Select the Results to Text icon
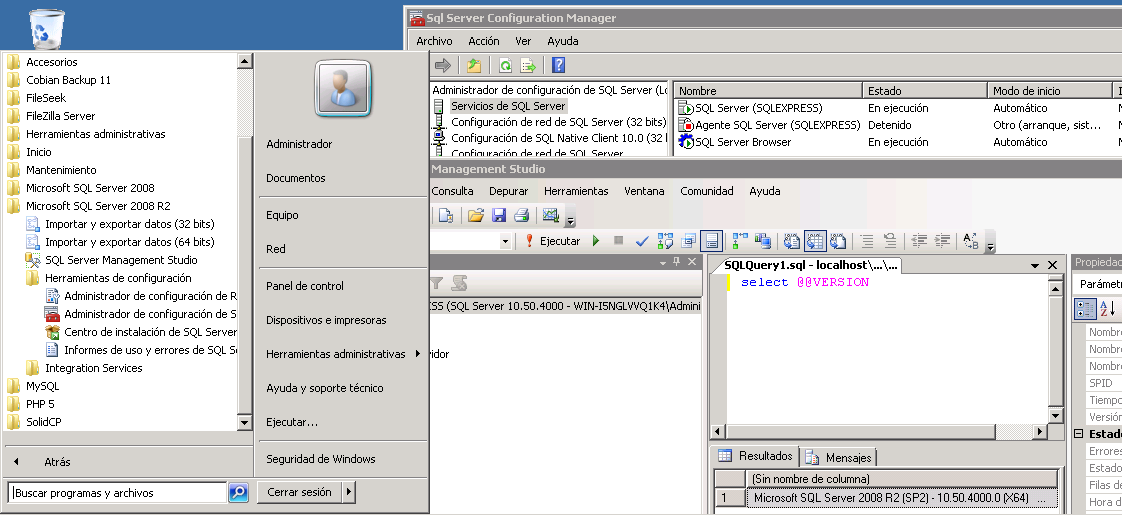Image resolution: width=1122 pixels, height=515 pixels. (x=792, y=241)
